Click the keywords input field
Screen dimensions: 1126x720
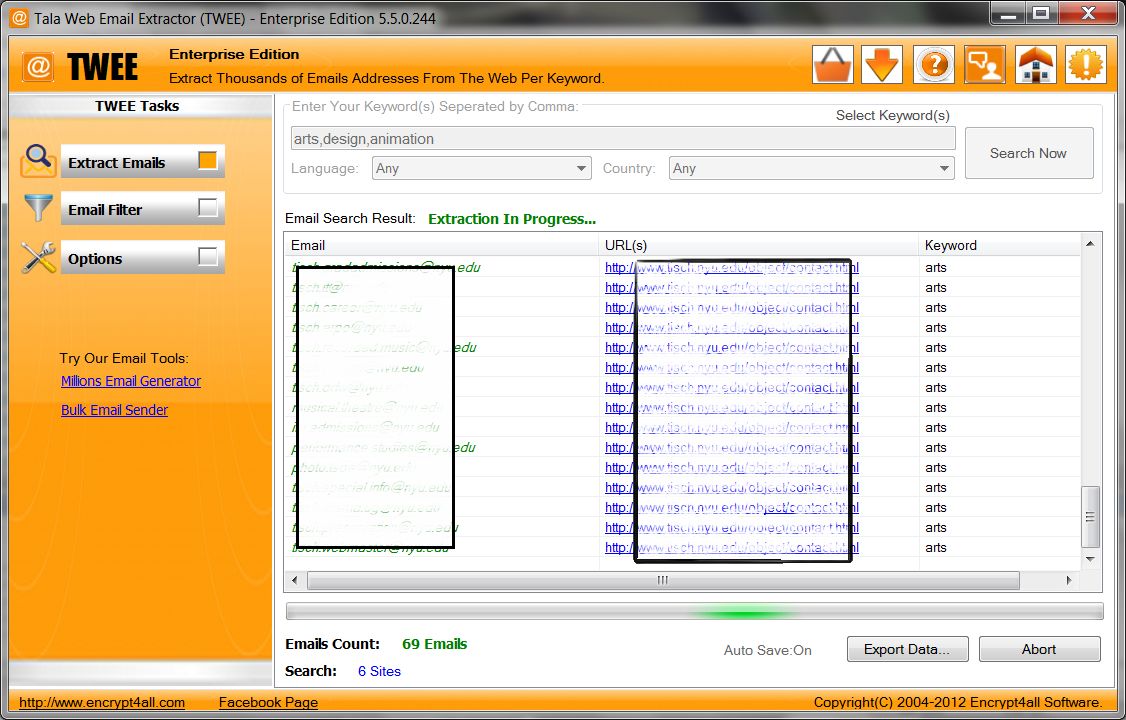pyautogui.click(x=623, y=139)
